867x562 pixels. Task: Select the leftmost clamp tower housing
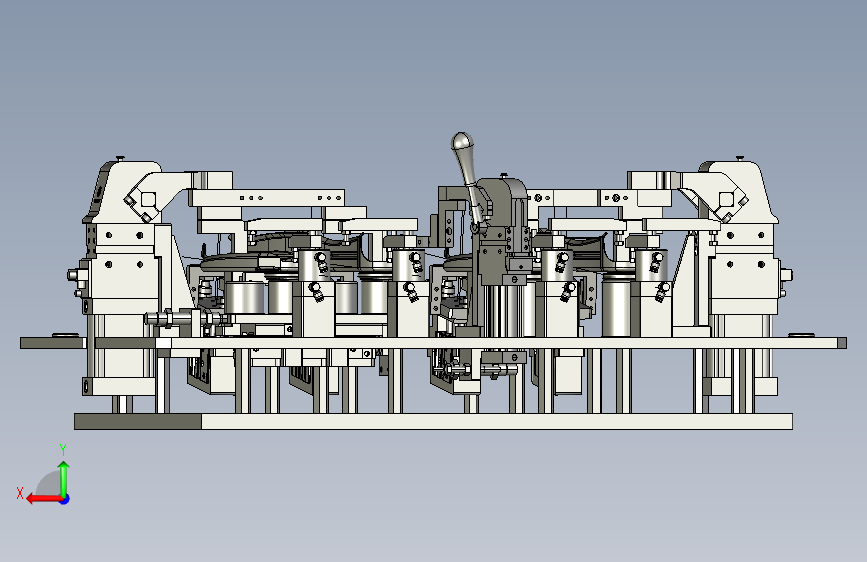point(124,194)
